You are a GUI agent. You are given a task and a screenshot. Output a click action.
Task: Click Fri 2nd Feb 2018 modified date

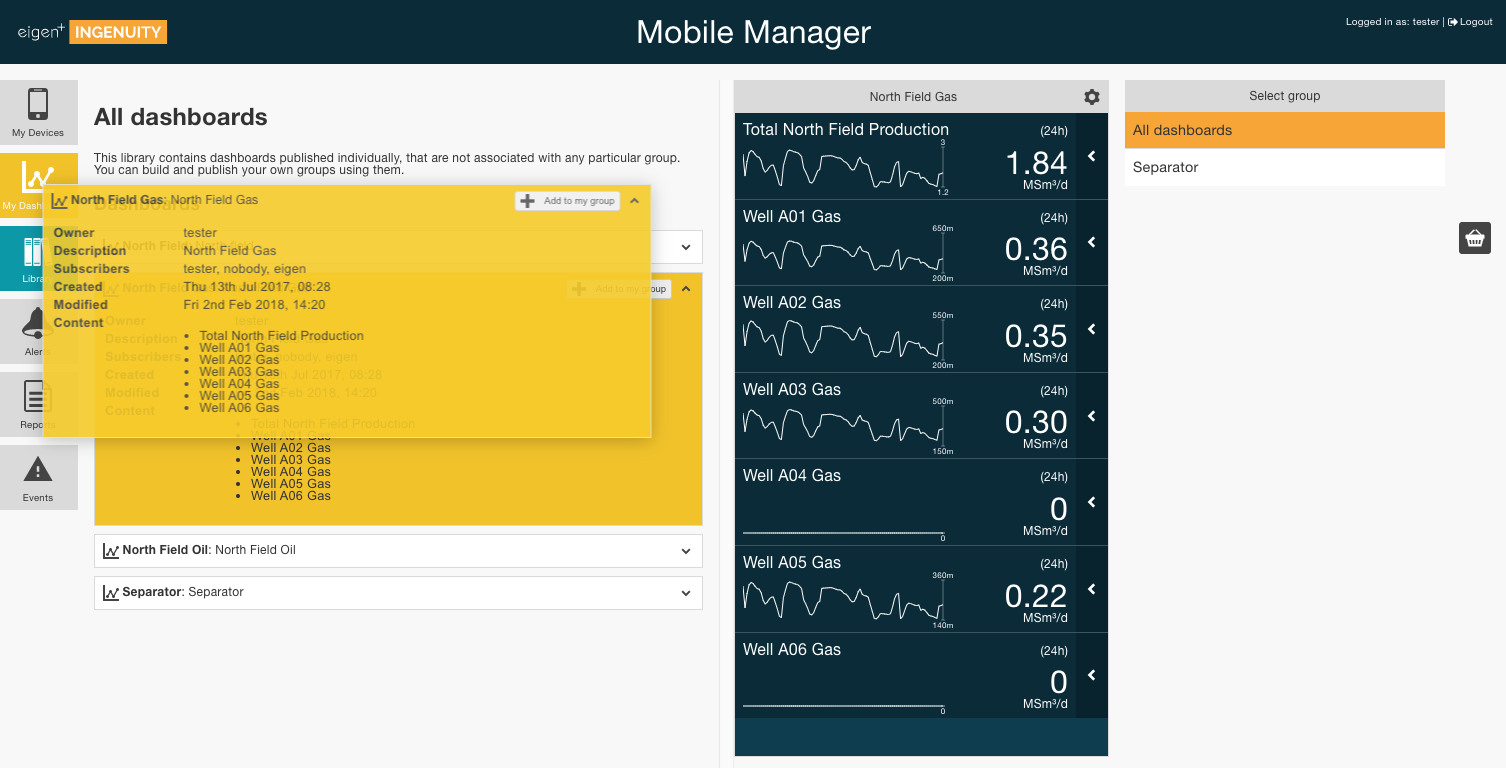pos(254,305)
